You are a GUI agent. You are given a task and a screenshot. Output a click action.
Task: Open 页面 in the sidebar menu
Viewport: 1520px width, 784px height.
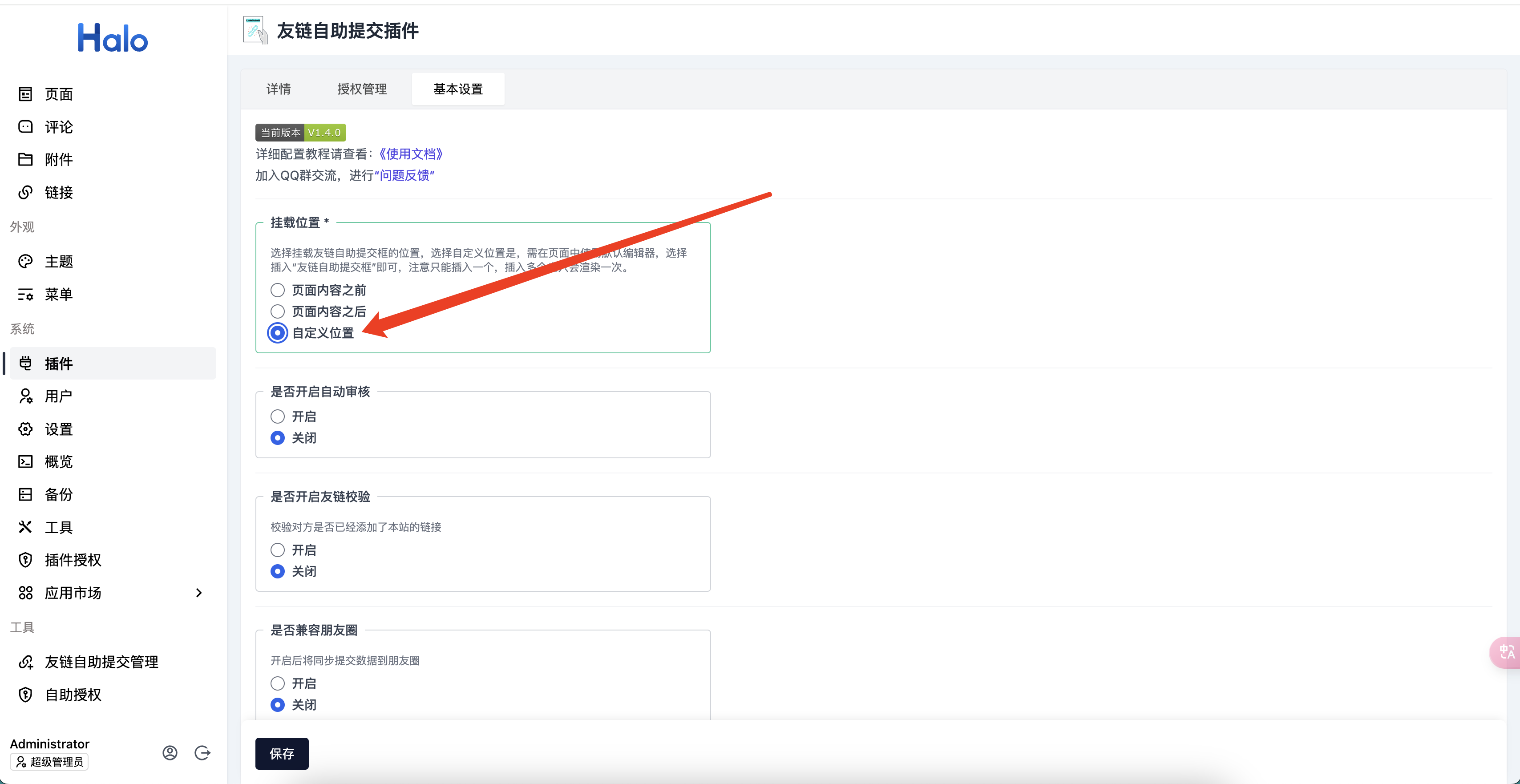(113, 94)
